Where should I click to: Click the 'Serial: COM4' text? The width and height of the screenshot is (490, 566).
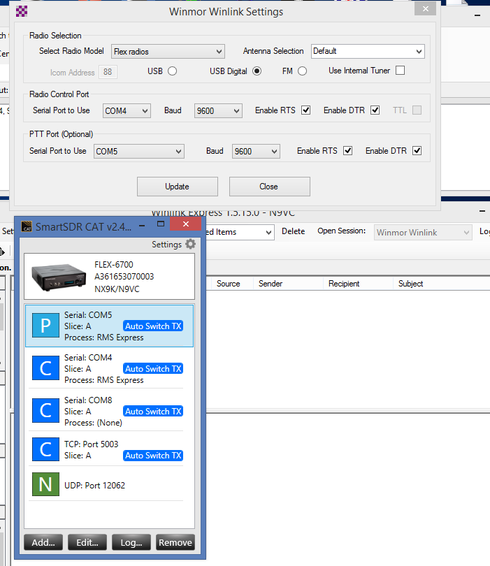tap(88, 357)
